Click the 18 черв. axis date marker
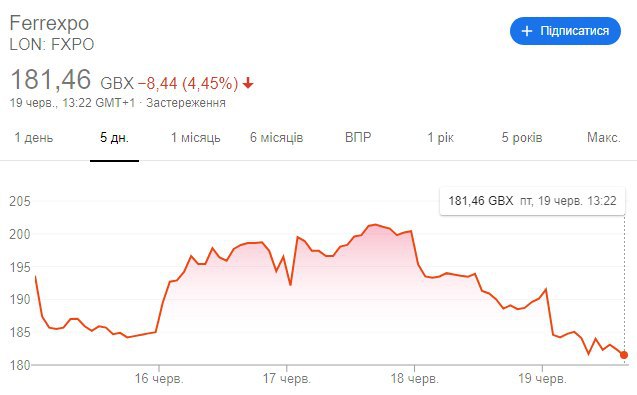 coord(414,378)
